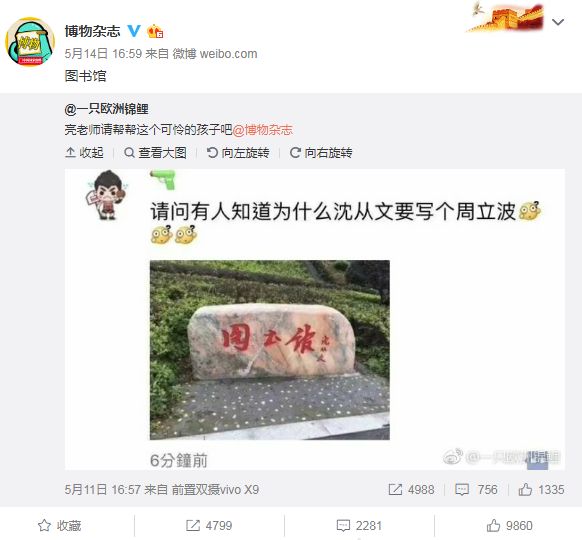Open 查看大图 to view large image

pos(156,153)
